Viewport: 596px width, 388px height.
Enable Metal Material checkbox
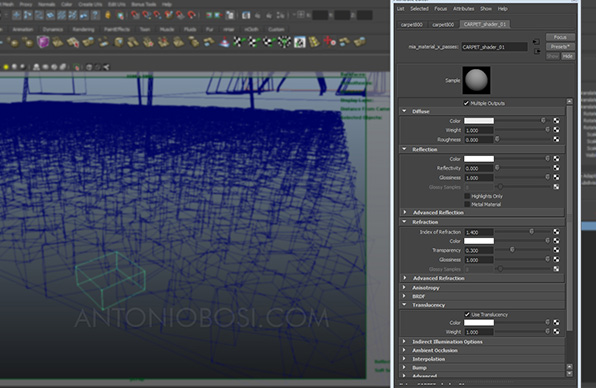point(467,204)
